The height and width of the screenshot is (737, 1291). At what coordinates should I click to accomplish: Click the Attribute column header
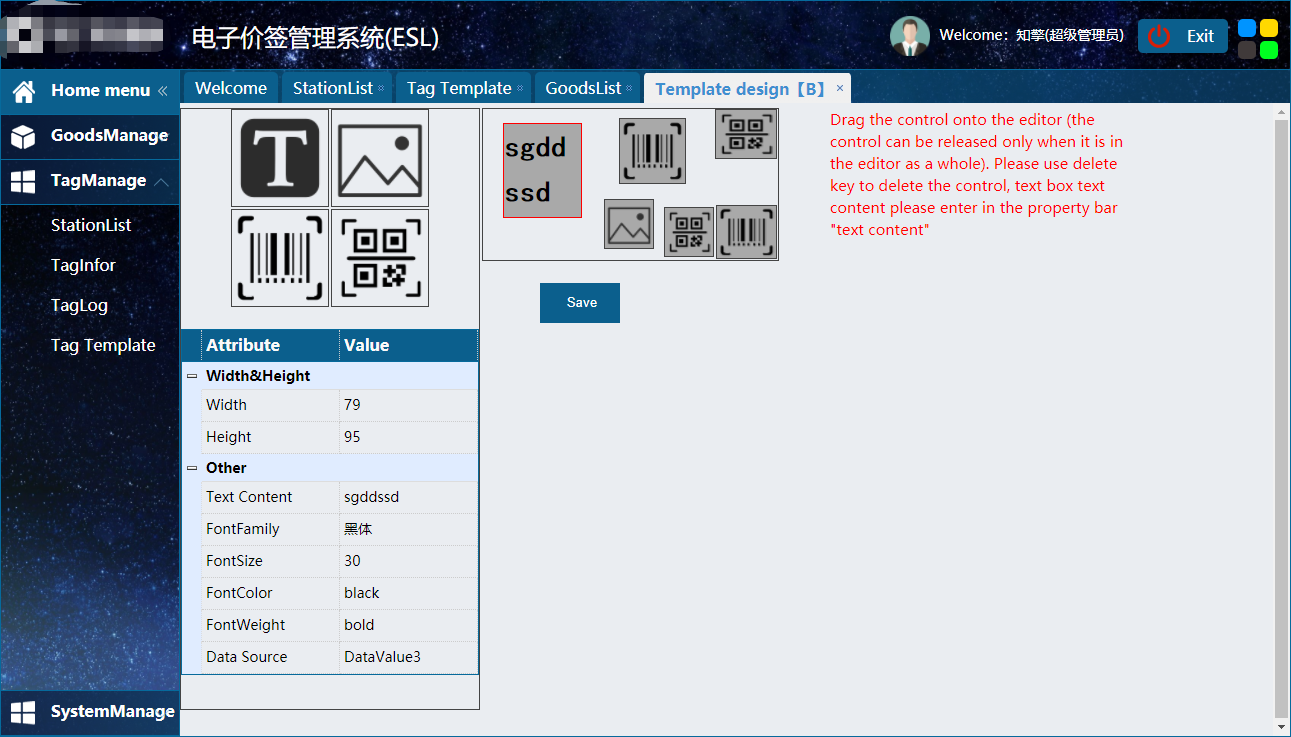pyautogui.click(x=270, y=345)
